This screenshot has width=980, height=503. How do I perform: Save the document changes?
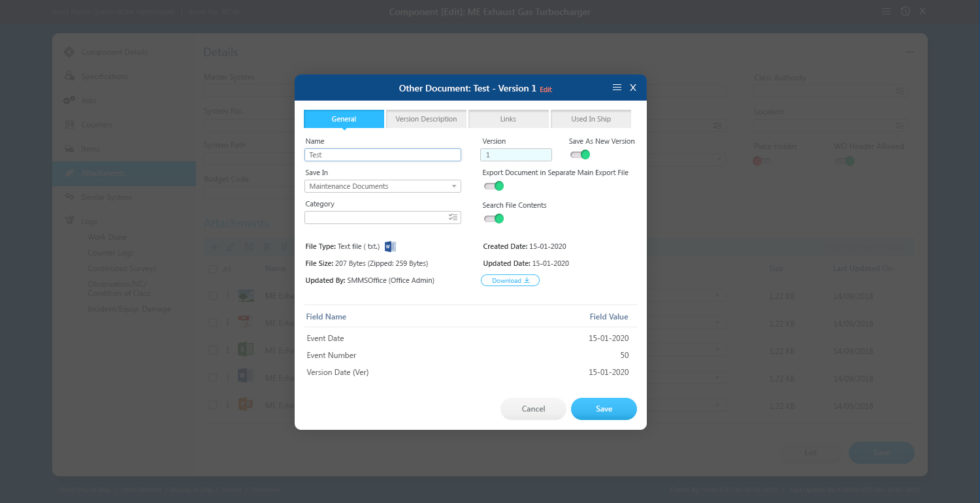tap(604, 409)
